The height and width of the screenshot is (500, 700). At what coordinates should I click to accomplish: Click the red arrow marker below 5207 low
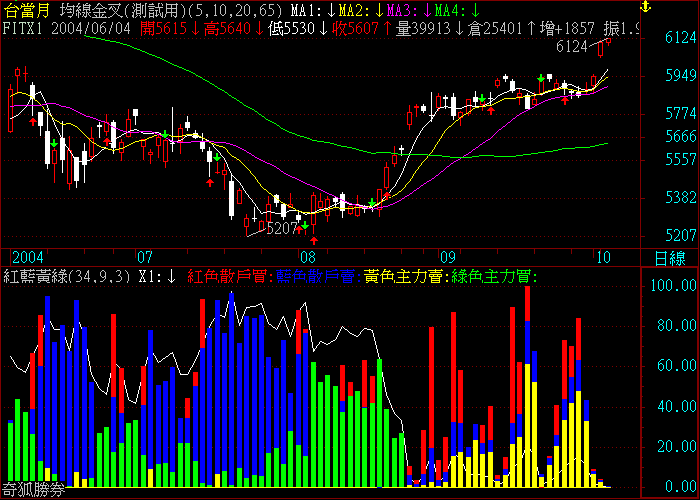coord(314,240)
